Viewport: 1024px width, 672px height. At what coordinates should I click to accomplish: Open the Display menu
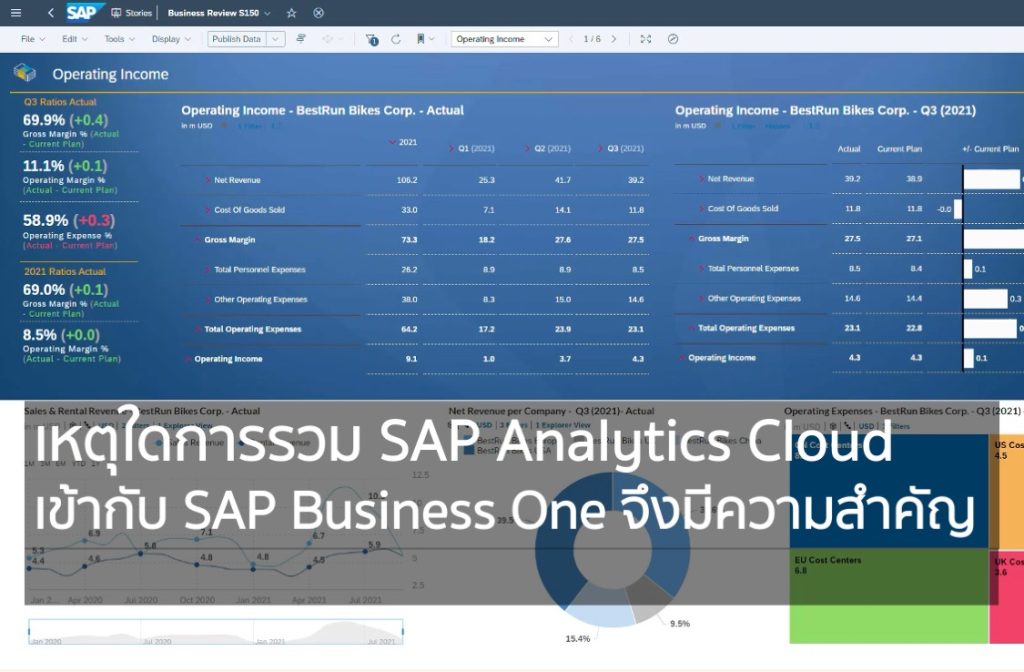(x=171, y=39)
